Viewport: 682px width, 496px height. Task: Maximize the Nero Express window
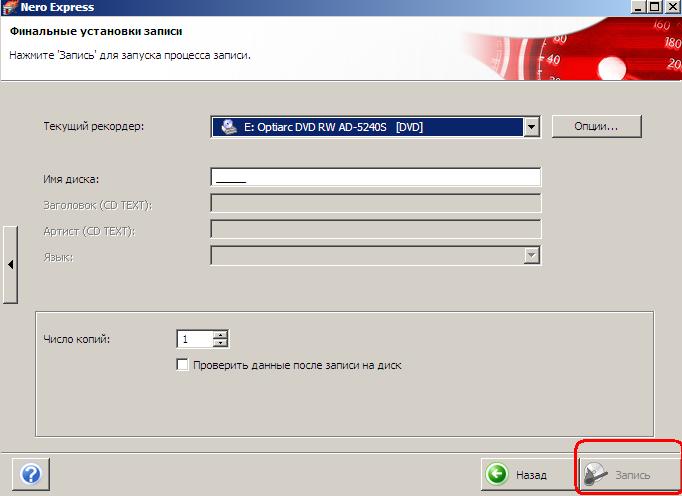[655, 6]
